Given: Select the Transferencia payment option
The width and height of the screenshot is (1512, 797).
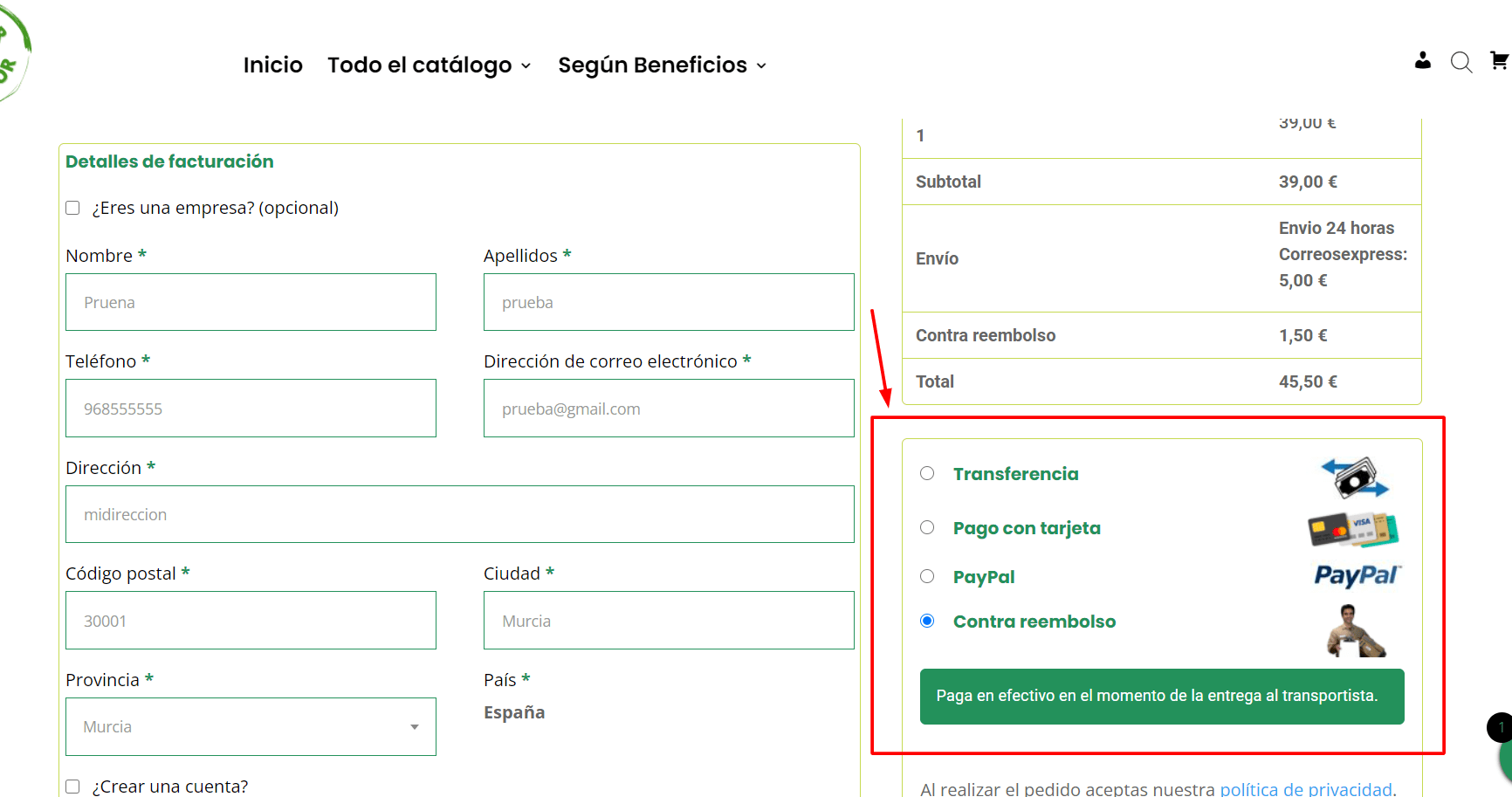Looking at the screenshot, I should [927, 473].
